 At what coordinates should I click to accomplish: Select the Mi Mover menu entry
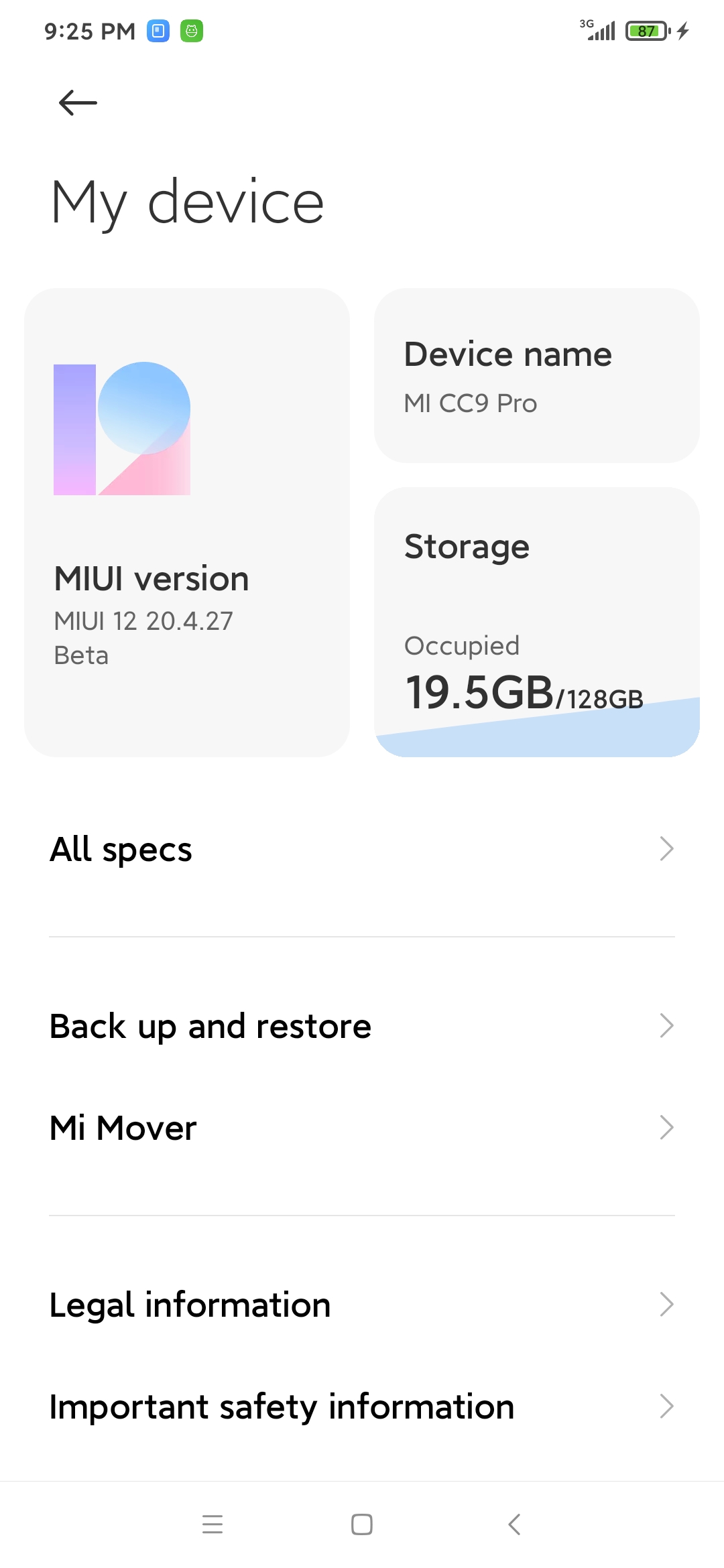123,1128
